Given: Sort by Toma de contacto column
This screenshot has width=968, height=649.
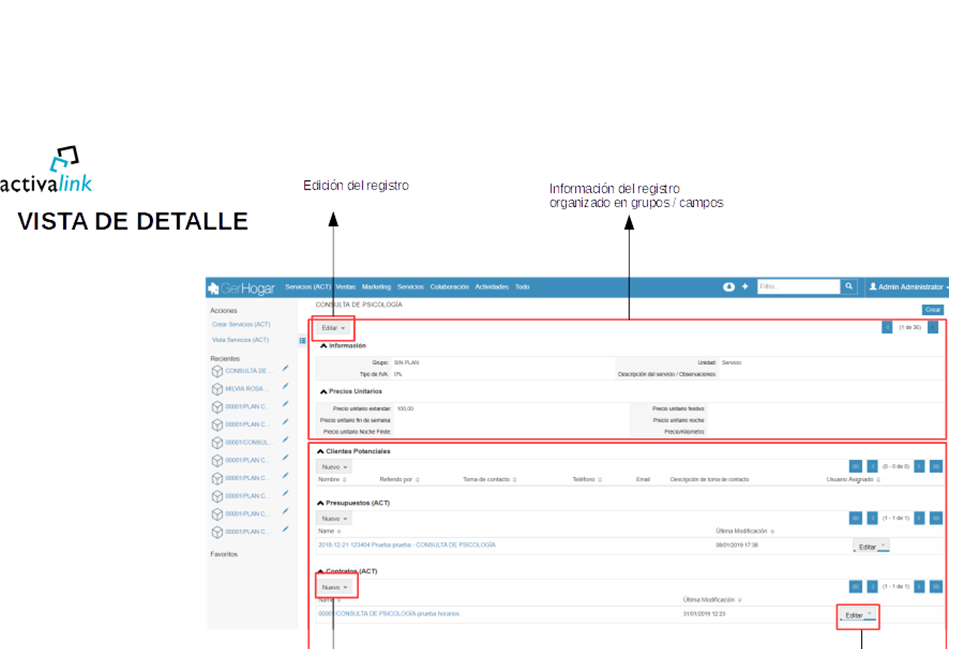Looking at the screenshot, I should (490, 479).
